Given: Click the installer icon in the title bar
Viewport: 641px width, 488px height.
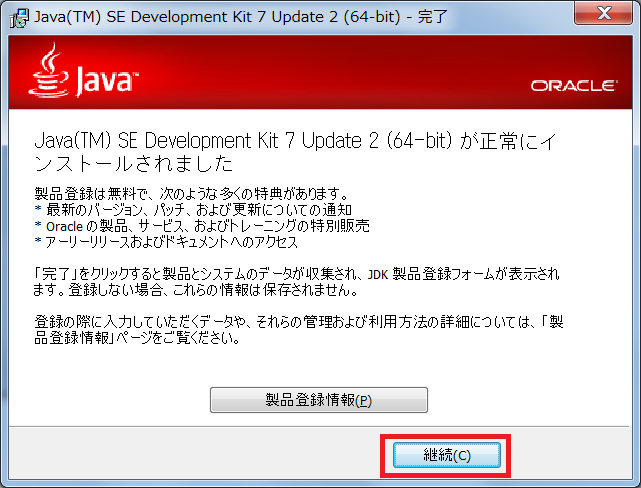Looking at the screenshot, I should 19,18.
